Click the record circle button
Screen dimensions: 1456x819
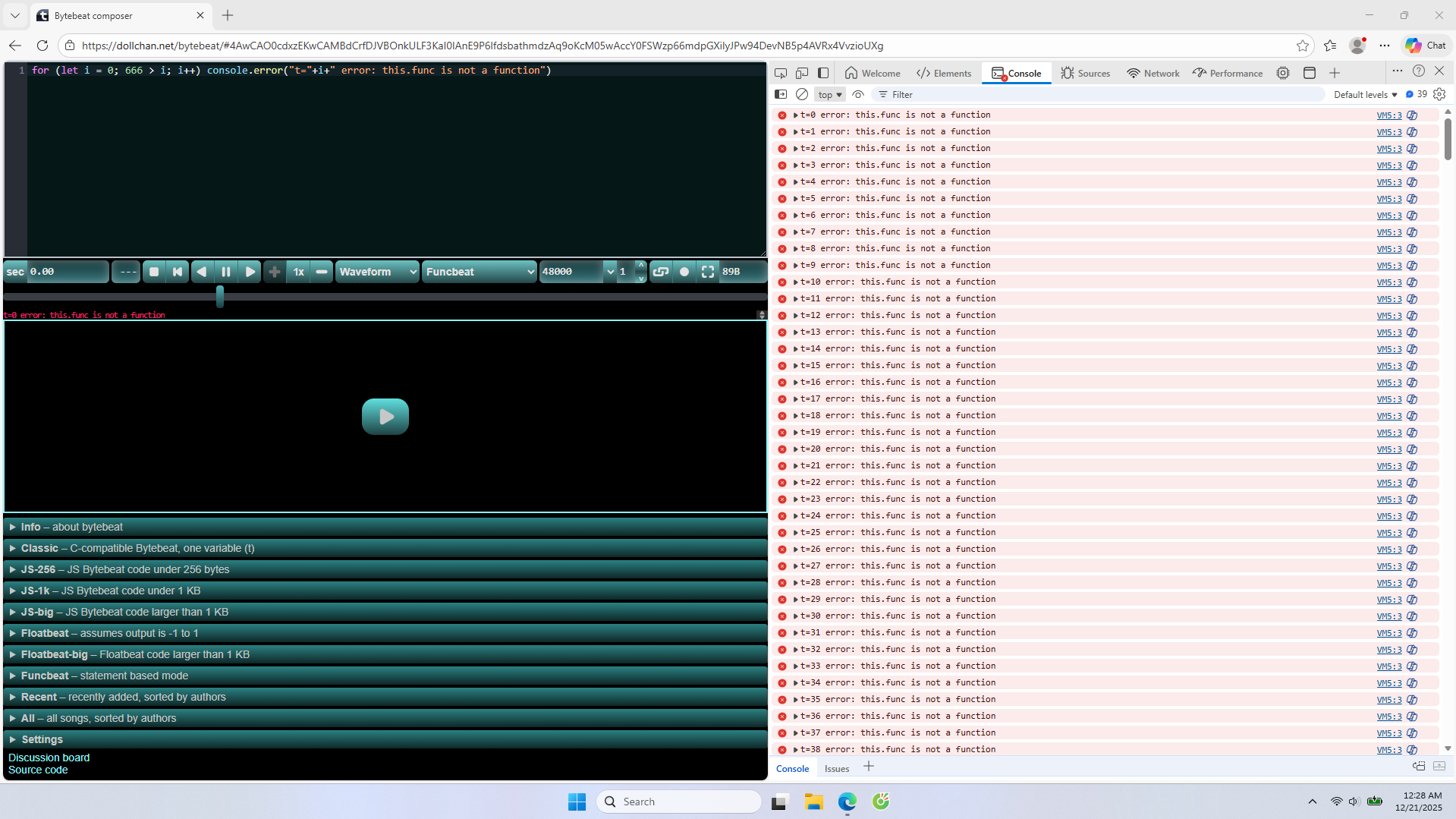pyautogui.click(x=684, y=272)
